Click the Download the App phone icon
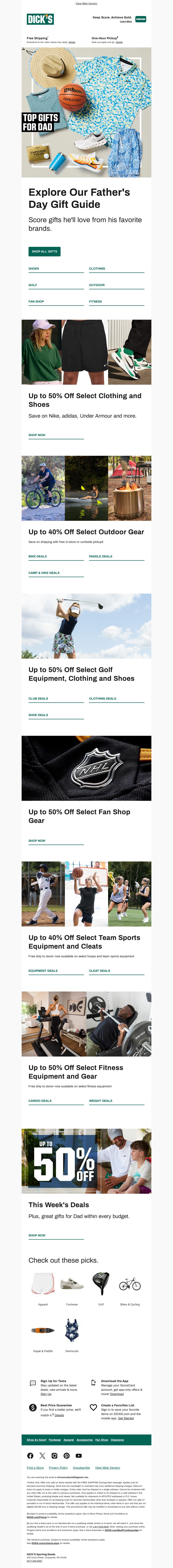This screenshot has height=1568, width=173. pyautogui.click(x=93, y=1382)
